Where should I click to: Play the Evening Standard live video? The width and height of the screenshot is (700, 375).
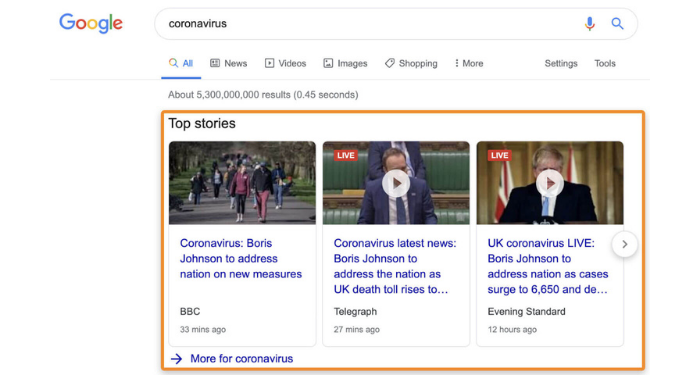(x=550, y=183)
